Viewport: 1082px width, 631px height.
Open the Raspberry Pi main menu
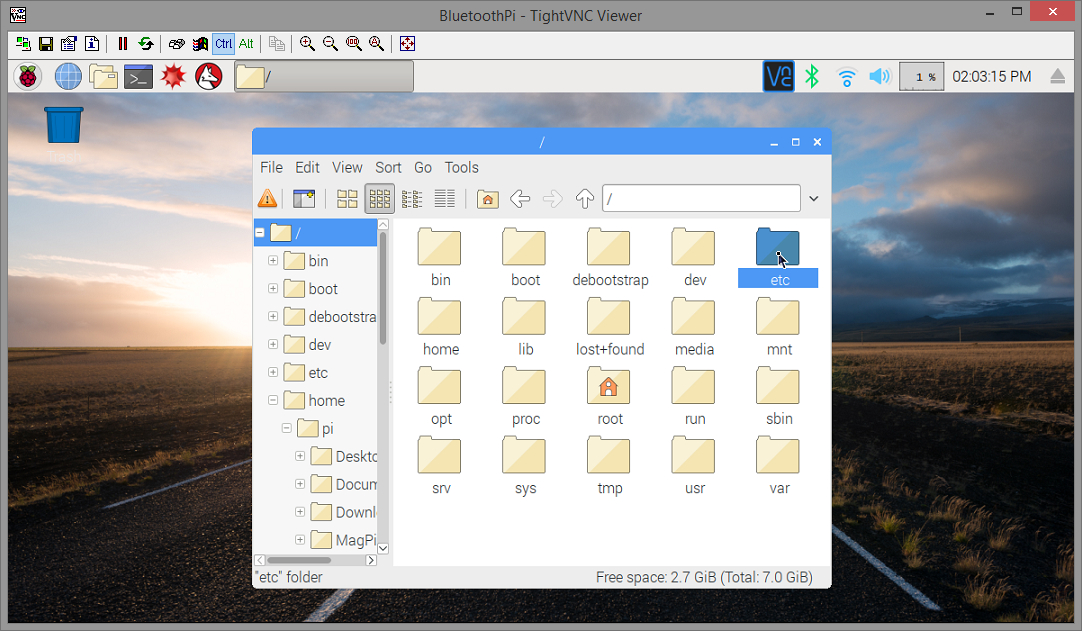(28, 77)
